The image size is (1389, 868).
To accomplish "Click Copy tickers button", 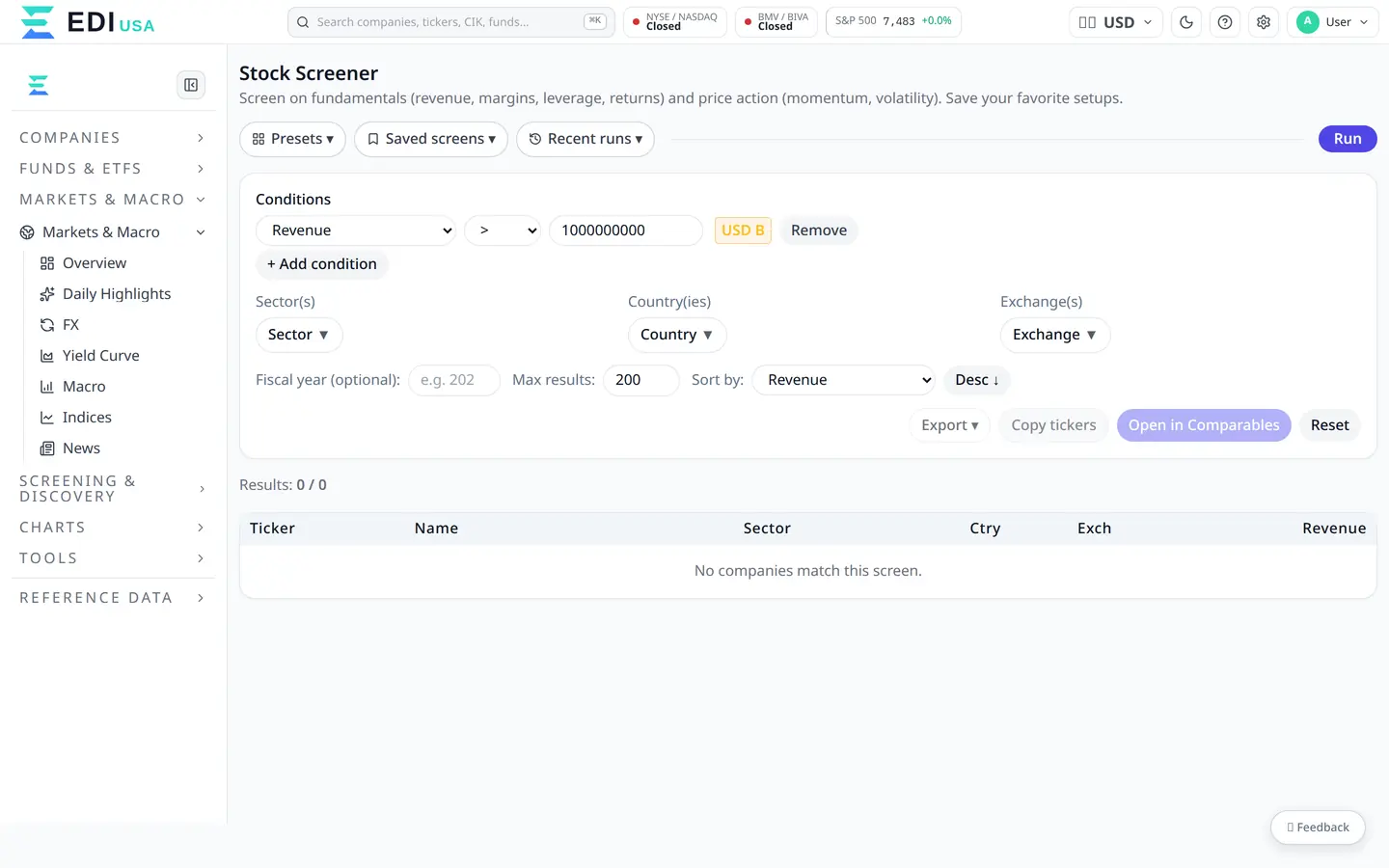I will [x=1053, y=425].
